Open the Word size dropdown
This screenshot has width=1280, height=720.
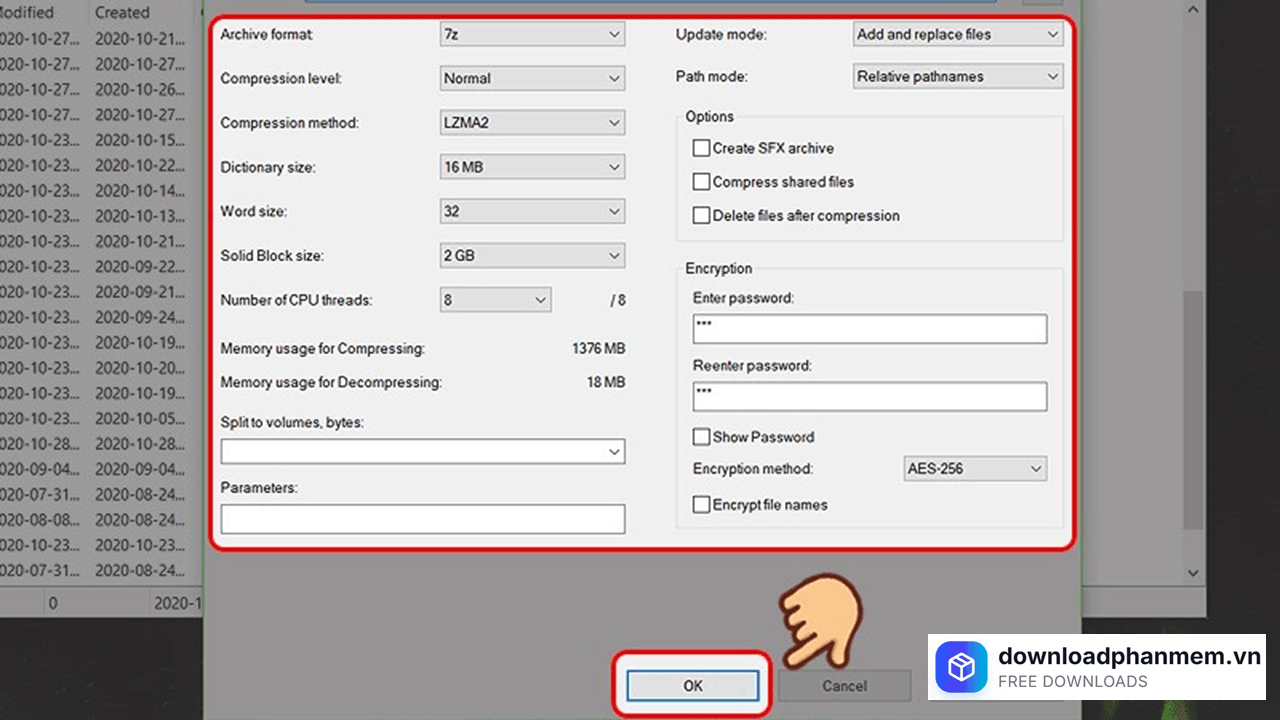531,211
